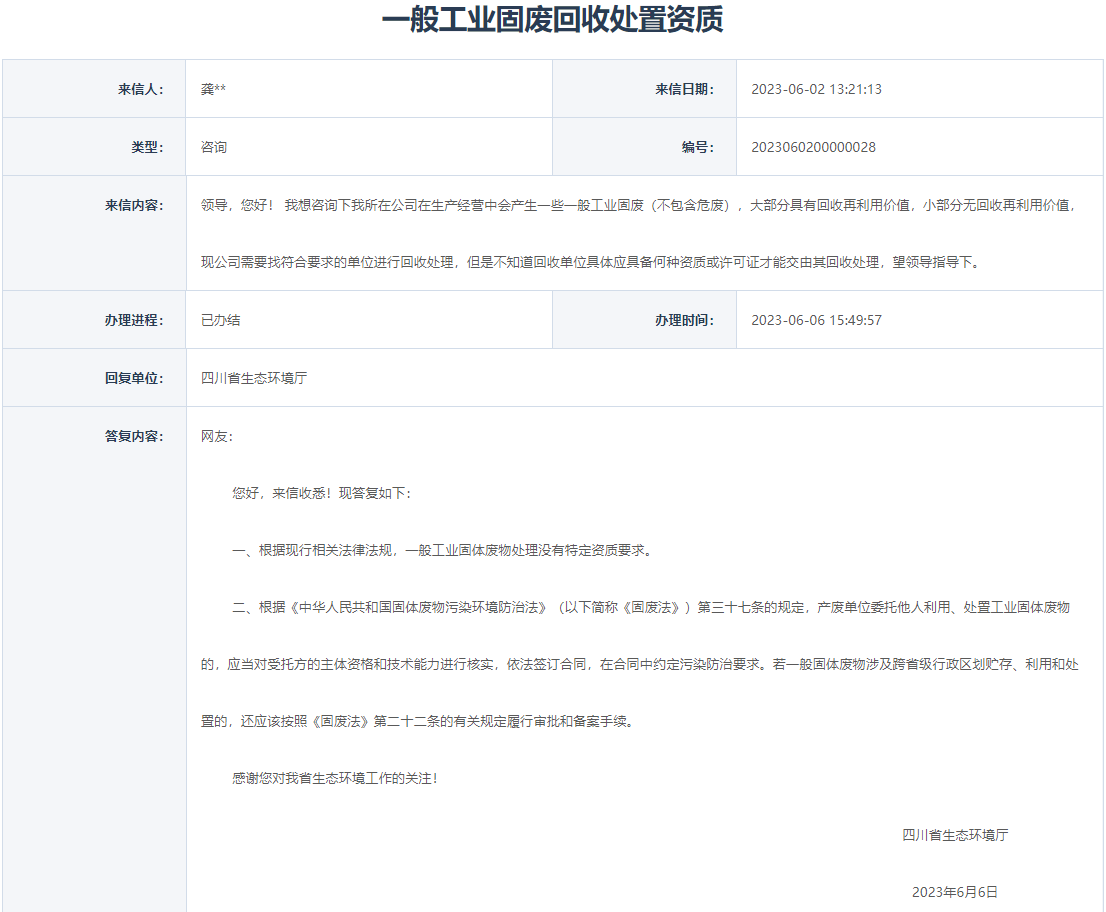The width and height of the screenshot is (1106, 912).
Task: Select the 回复单位 label cell
Action: [134, 378]
